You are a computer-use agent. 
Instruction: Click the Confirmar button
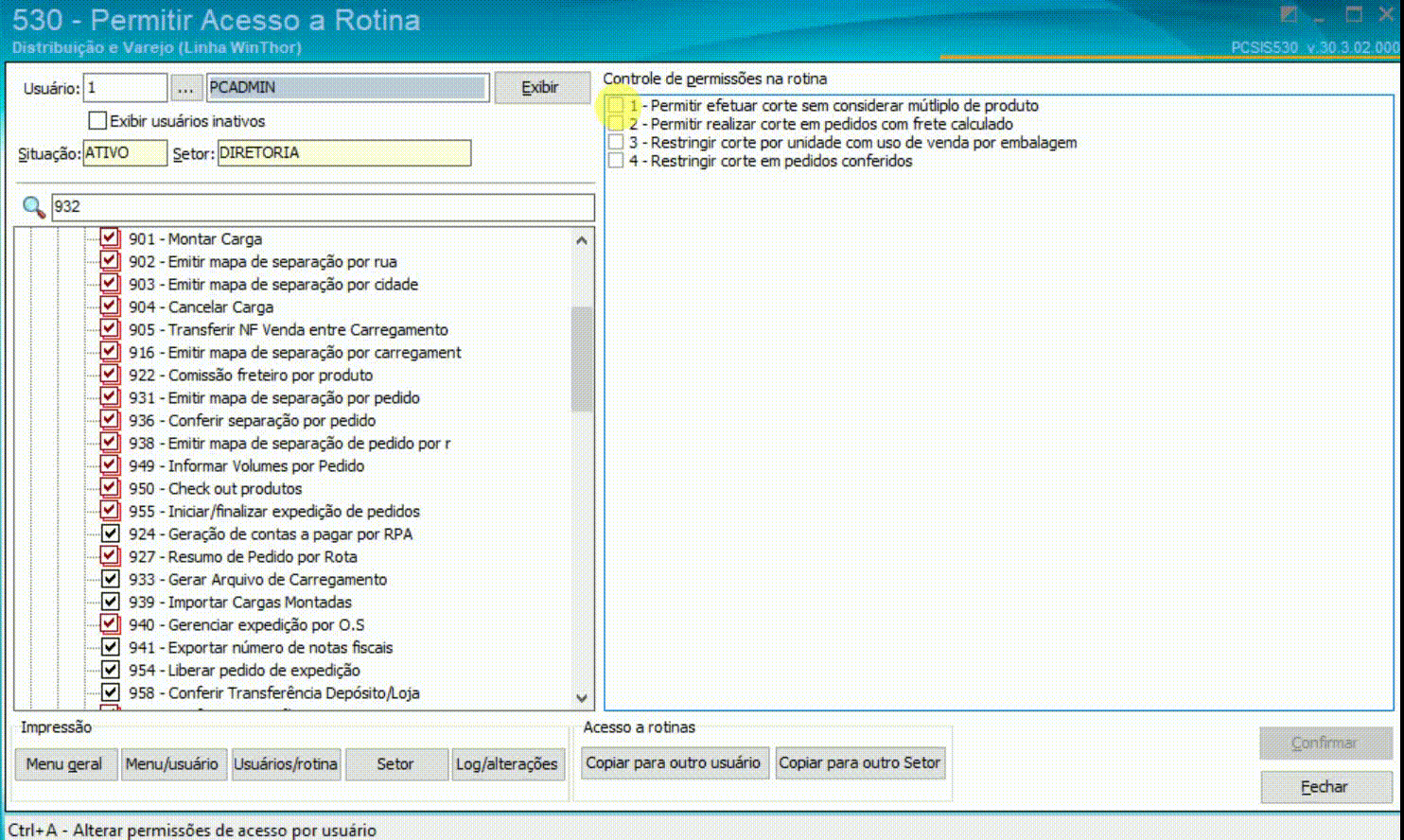click(x=1325, y=744)
